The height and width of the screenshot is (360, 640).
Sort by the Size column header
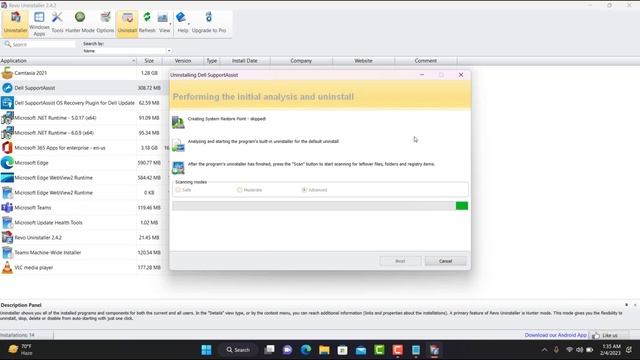pyautogui.click(x=149, y=60)
